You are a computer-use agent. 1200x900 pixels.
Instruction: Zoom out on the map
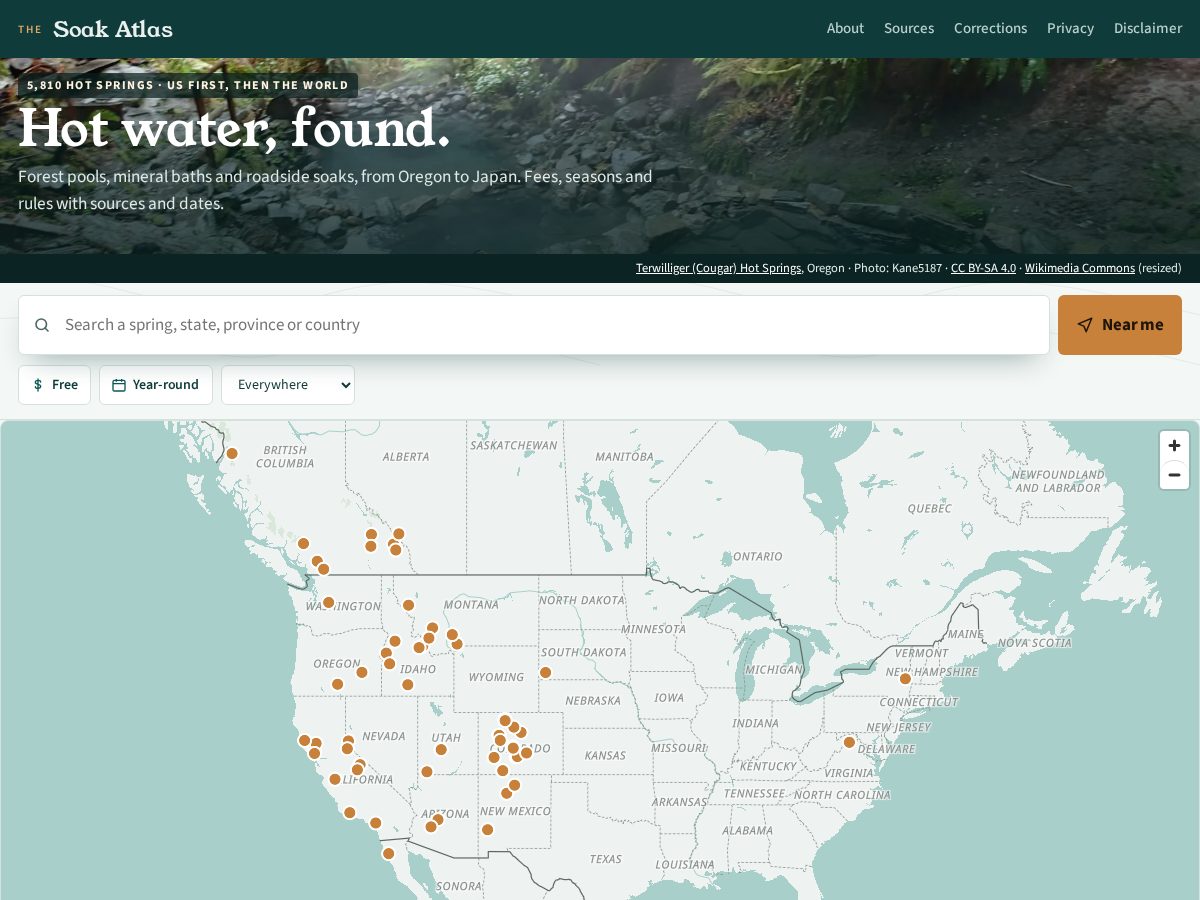pyautogui.click(x=1174, y=475)
